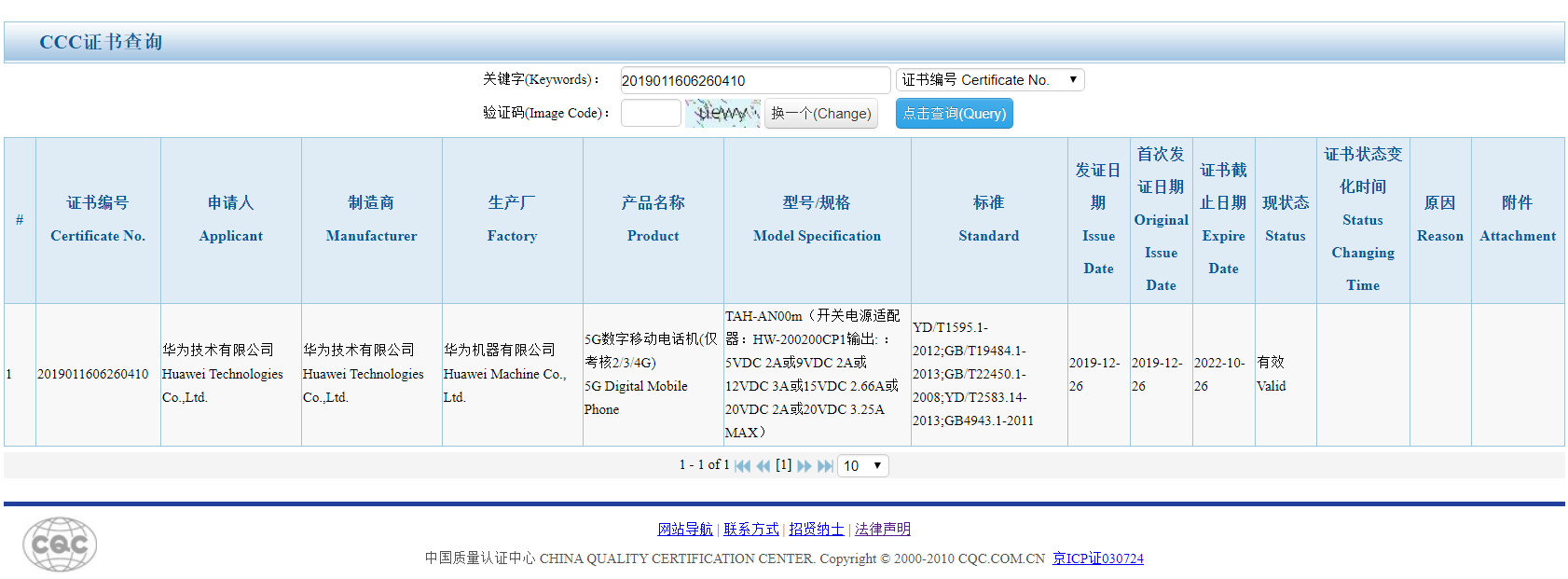Viewport: 1568px width, 579px height.
Task: Click the '1 - 1 of 1' pagination text
Action: [x=704, y=464]
